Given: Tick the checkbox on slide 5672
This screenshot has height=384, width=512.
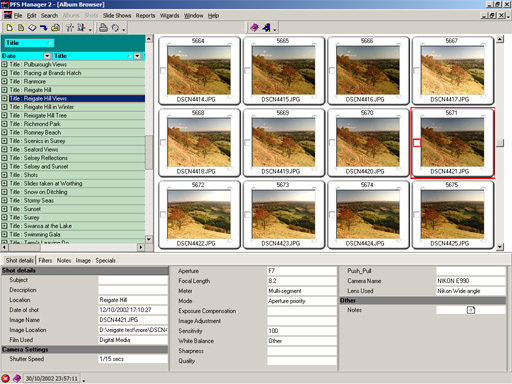Looking at the screenshot, I should coord(163,215).
